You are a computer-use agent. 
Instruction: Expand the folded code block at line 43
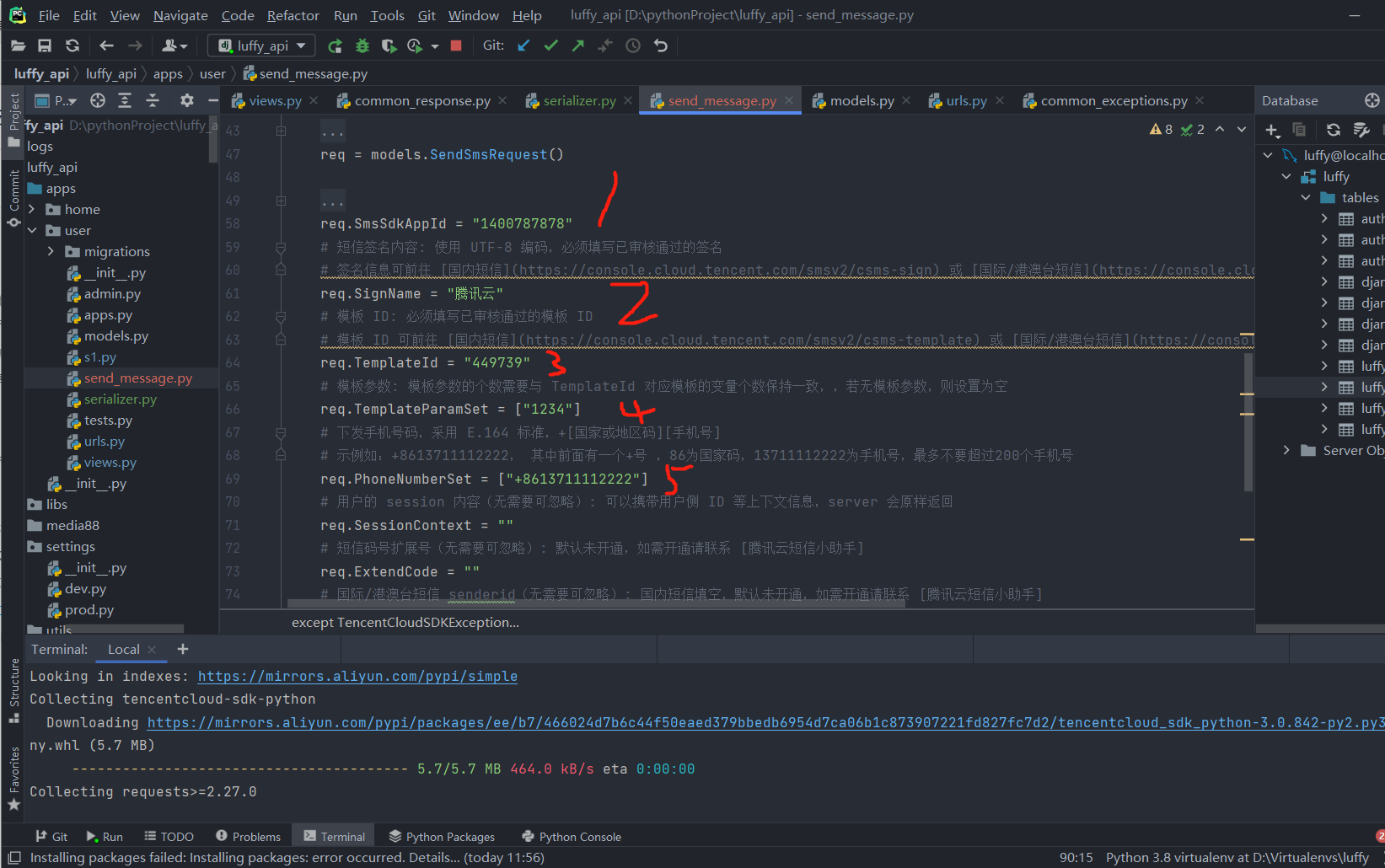pos(281,131)
